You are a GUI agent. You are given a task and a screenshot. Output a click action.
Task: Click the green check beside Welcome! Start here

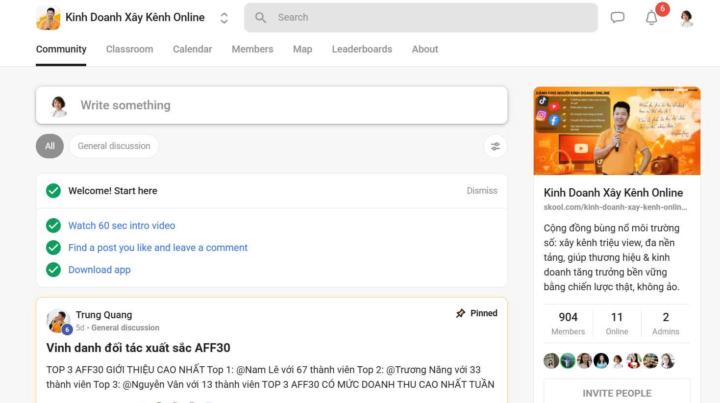coord(53,190)
